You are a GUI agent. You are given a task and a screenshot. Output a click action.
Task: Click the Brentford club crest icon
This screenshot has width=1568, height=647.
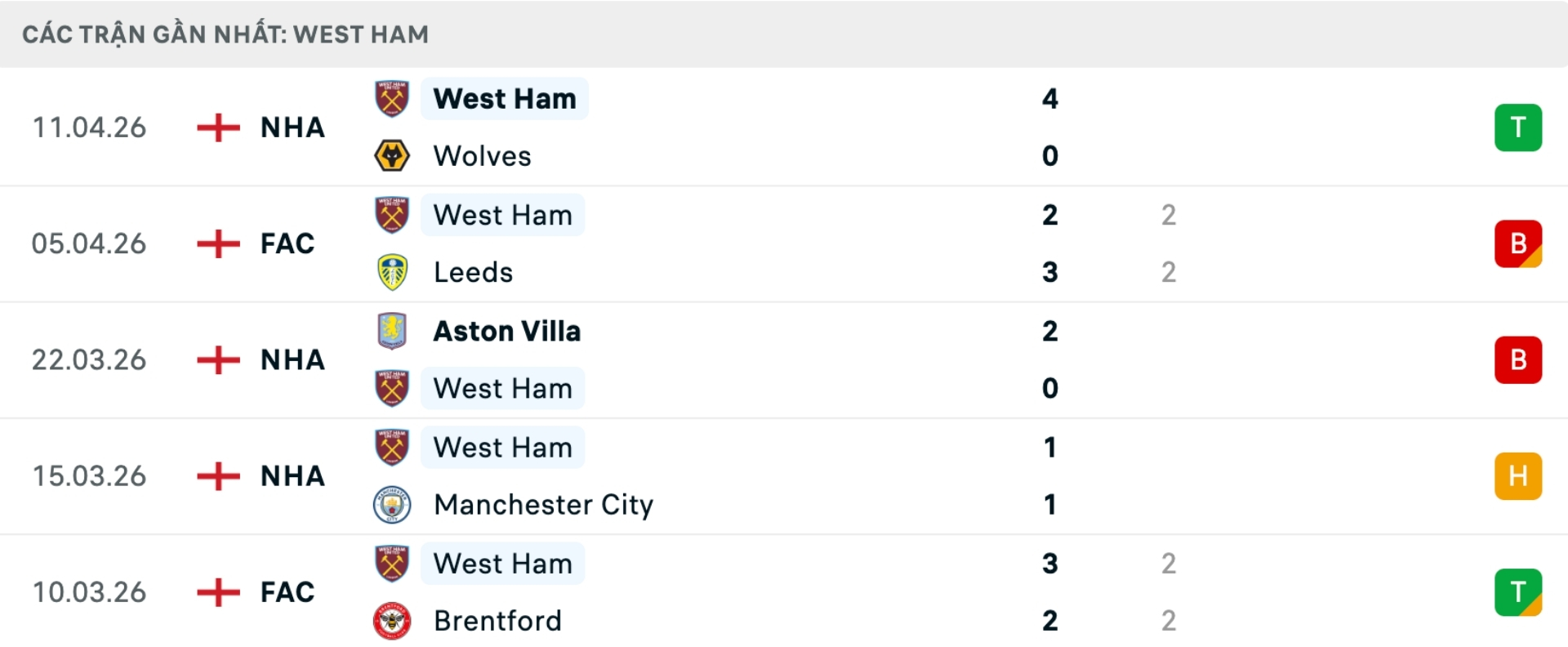click(x=392, y=621)
